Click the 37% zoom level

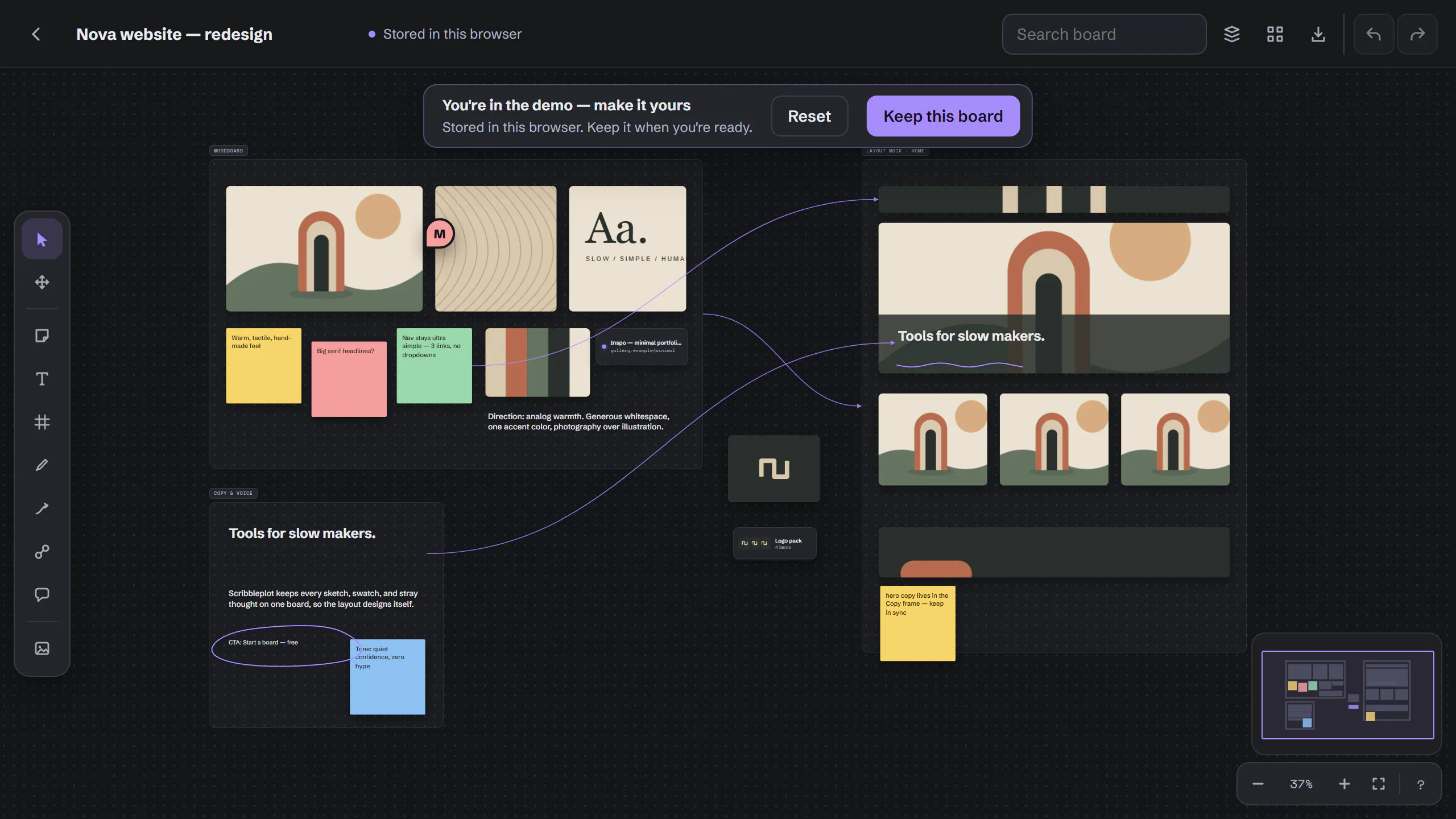[1301, 784]
